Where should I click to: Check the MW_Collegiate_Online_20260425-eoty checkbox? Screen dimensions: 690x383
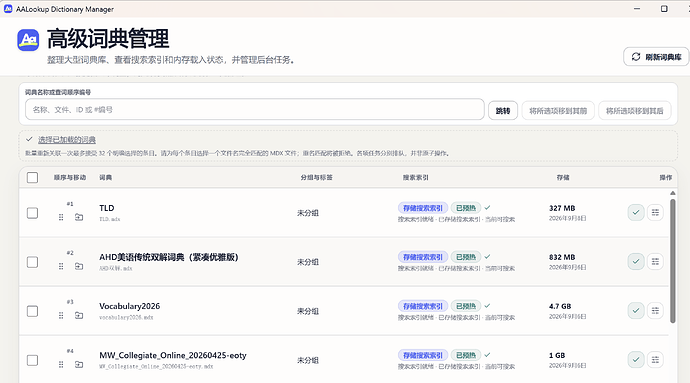[33, 361]
